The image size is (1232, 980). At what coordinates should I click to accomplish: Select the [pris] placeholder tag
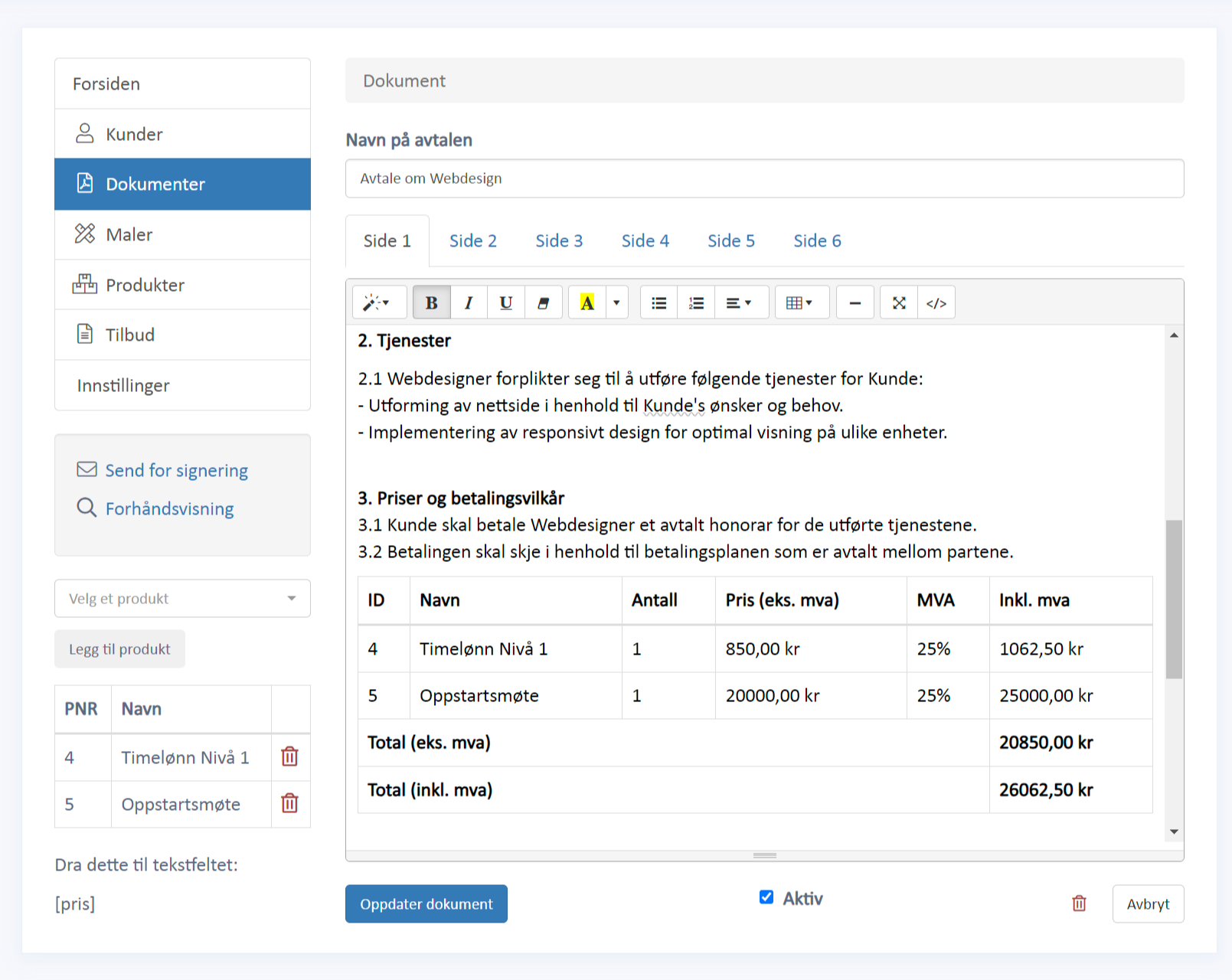click(75, 904)
